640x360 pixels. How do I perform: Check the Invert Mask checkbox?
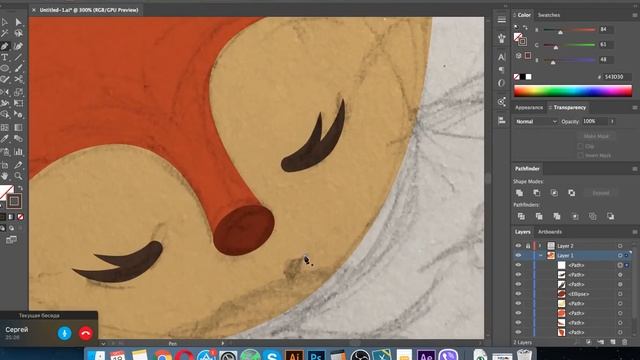coord(580,156)
